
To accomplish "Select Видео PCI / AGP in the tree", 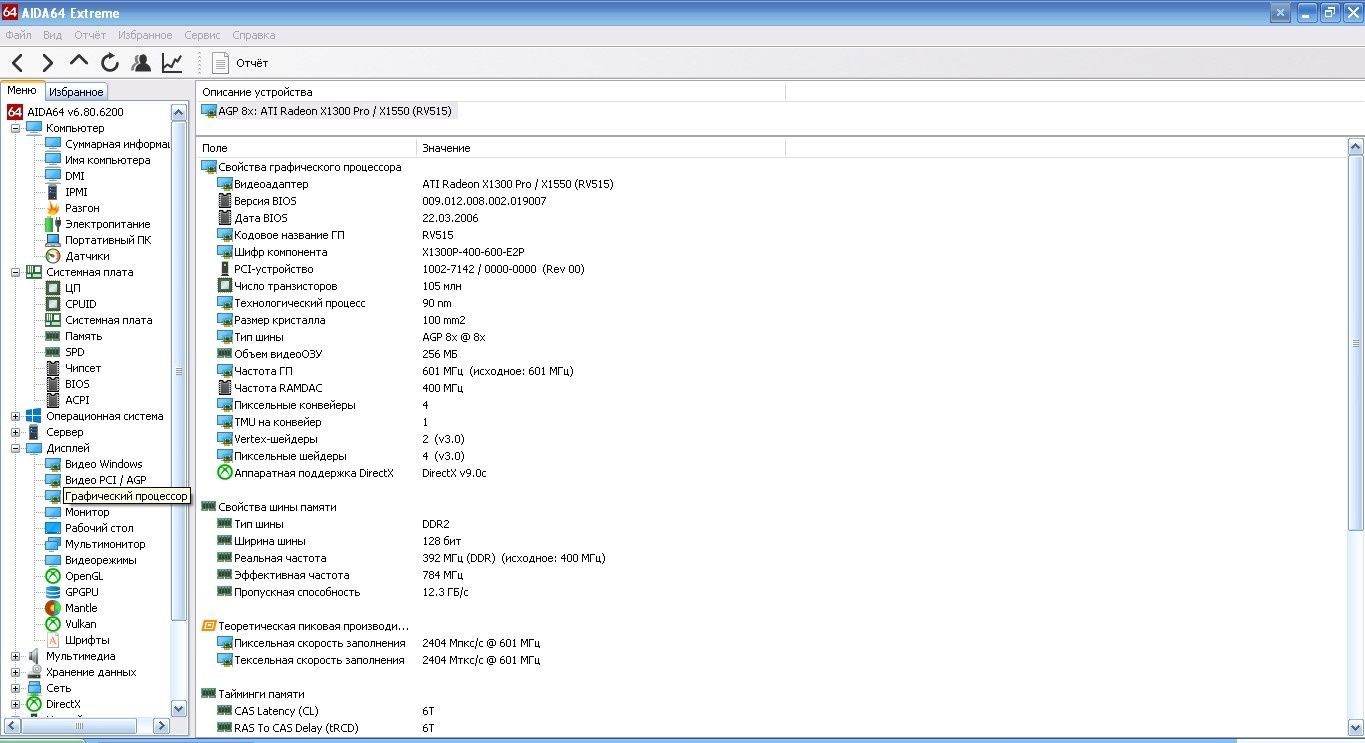I will [x=106, y=480].
